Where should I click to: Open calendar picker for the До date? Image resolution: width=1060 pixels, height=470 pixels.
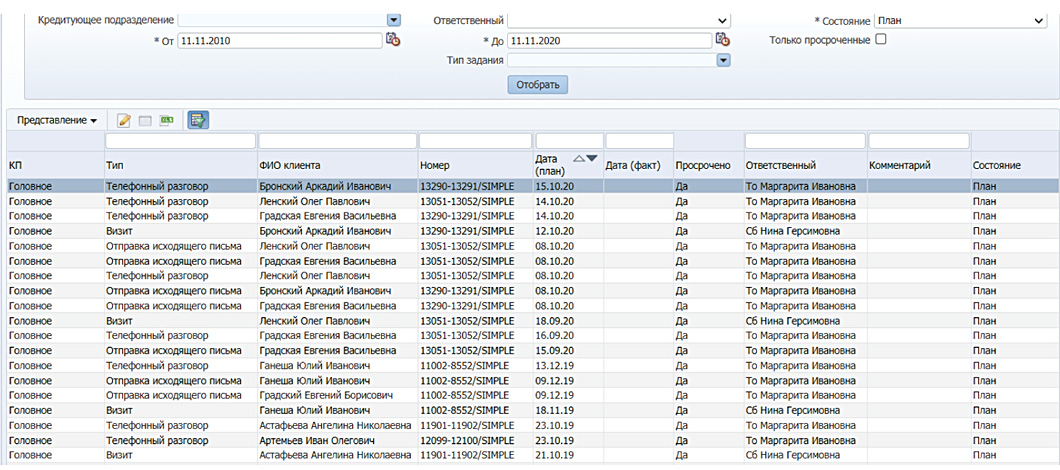(722, 40)
